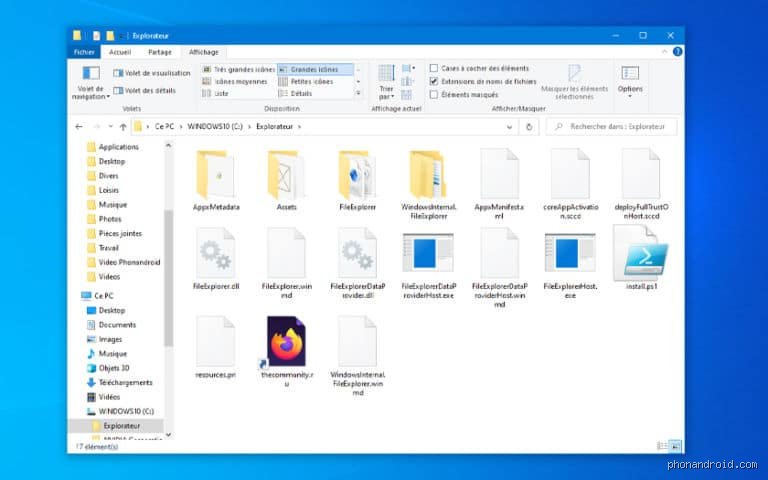Open Objets 3D in navigation pane
Viewport: 768px width, 480px height.
point(108,368)
